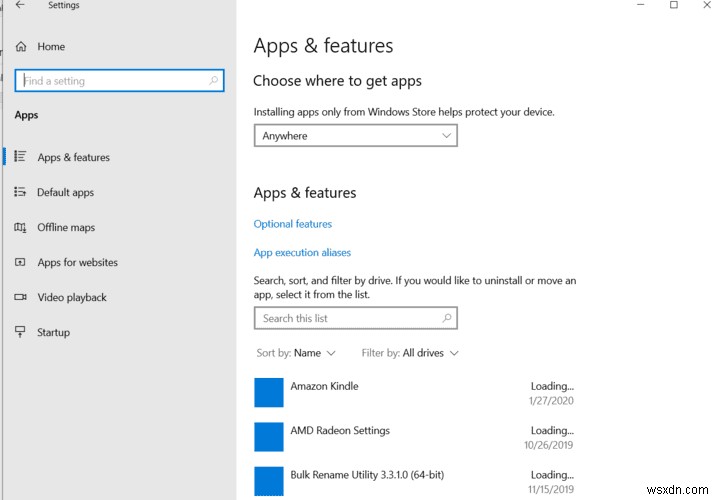
Task: Click the Default apps sidebar icon
Action: pos(20,191)
